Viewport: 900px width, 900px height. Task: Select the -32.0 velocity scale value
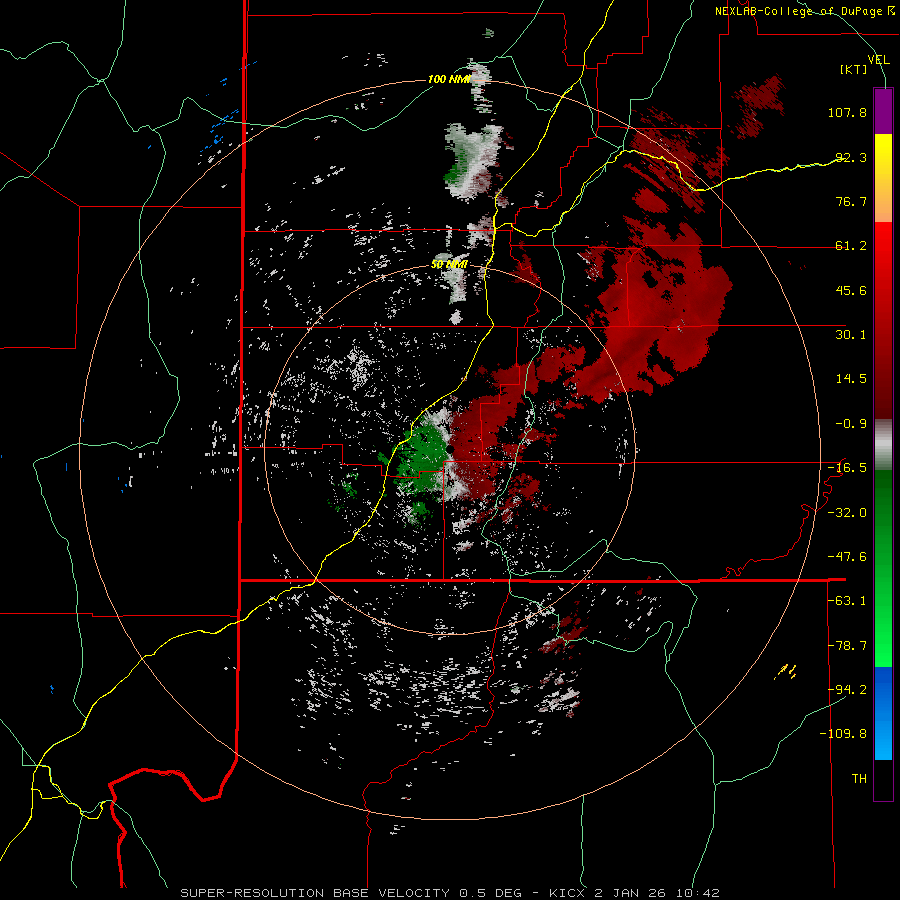pyautogui.click(x=847, y=513)
